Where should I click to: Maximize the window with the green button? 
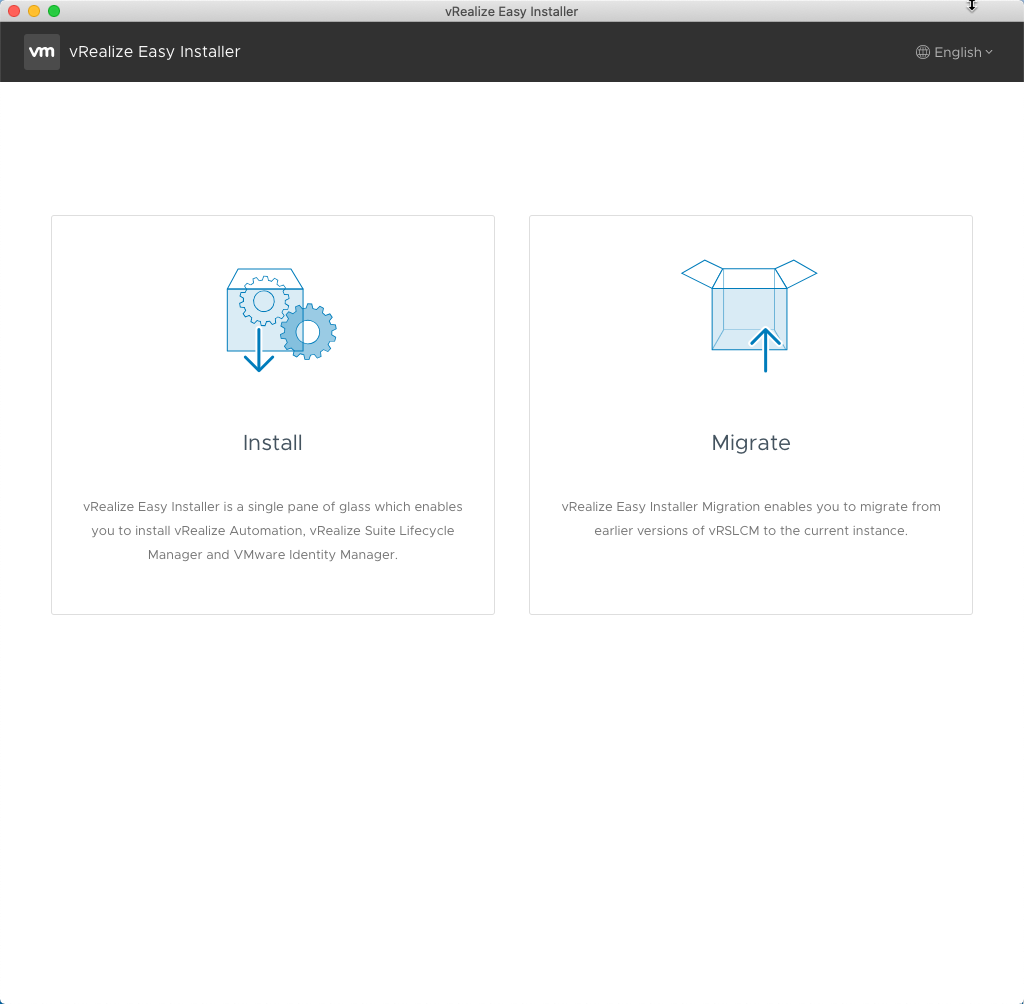point(54,11)
